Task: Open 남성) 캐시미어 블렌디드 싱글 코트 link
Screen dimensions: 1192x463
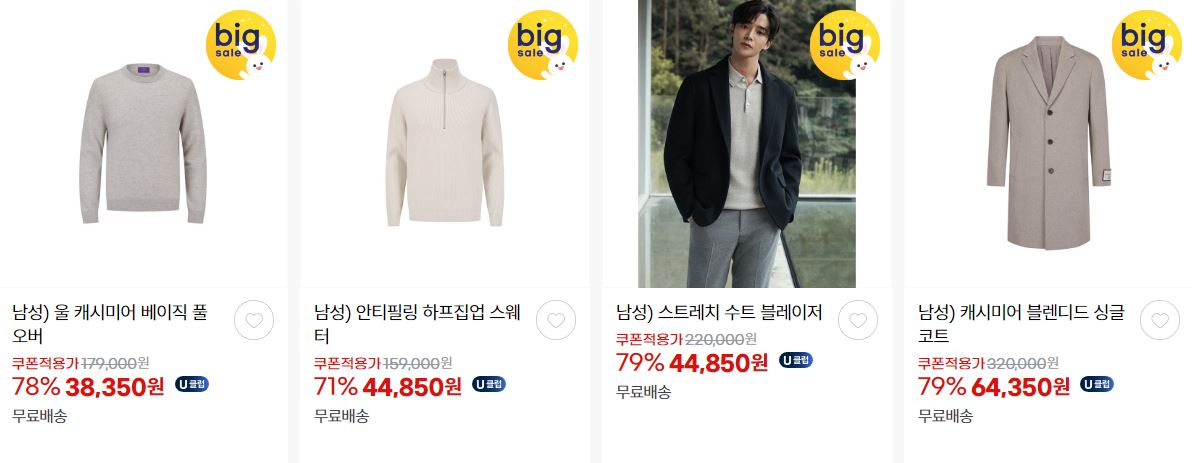Action: 1021,324
